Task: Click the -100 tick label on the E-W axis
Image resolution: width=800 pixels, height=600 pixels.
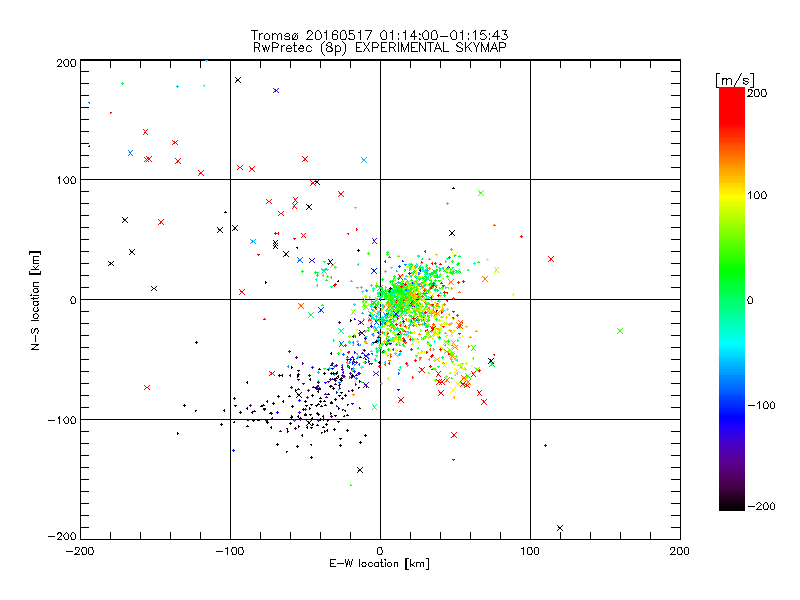Action: [230, 551]
